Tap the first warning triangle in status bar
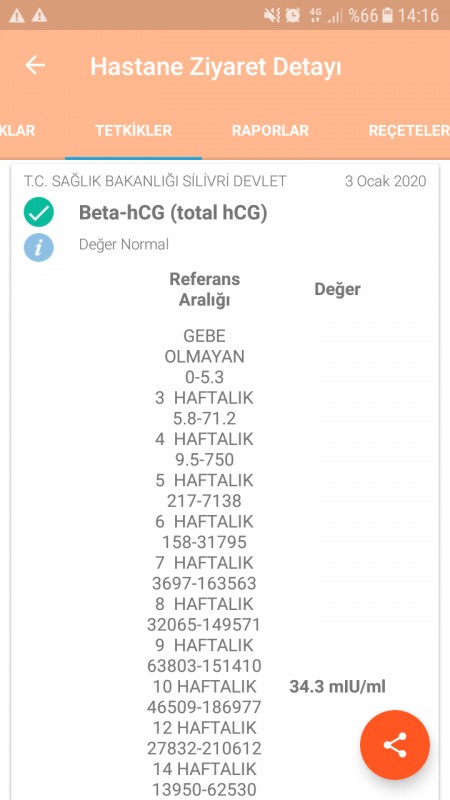The width and height of the screenshot is (450, 800). (x=16, y=16)
